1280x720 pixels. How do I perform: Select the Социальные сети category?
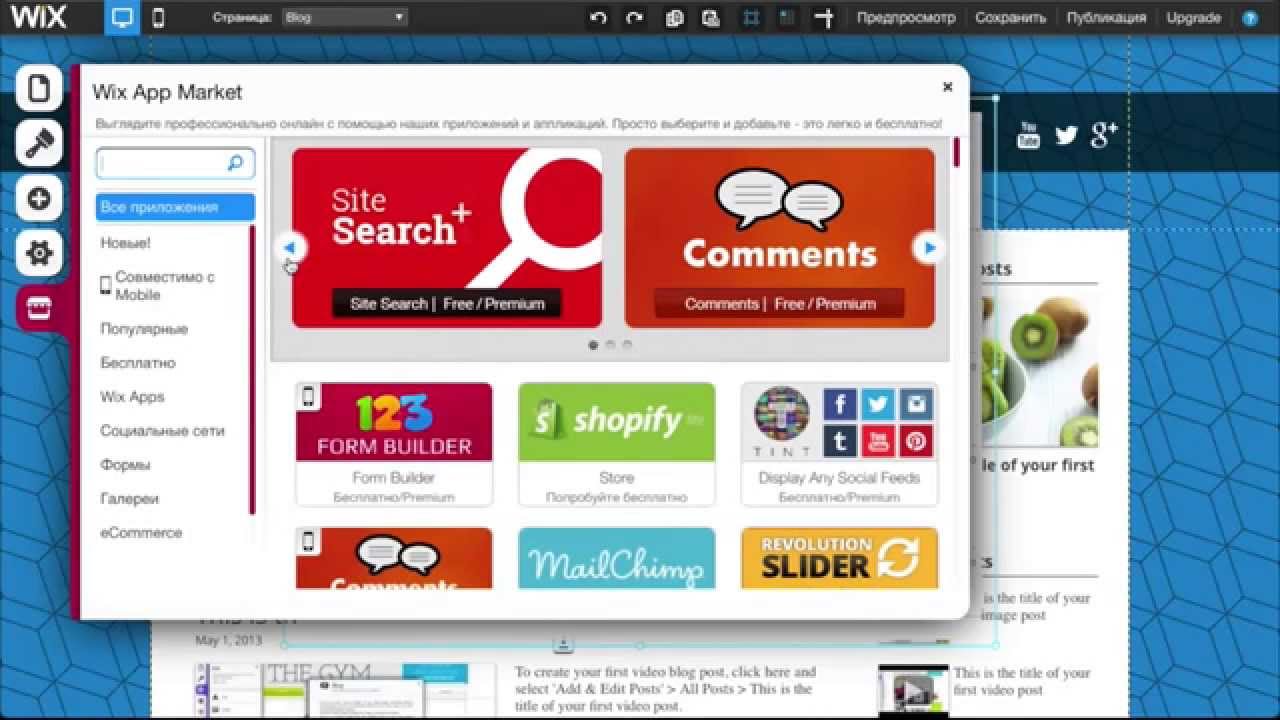pos(162,431)
